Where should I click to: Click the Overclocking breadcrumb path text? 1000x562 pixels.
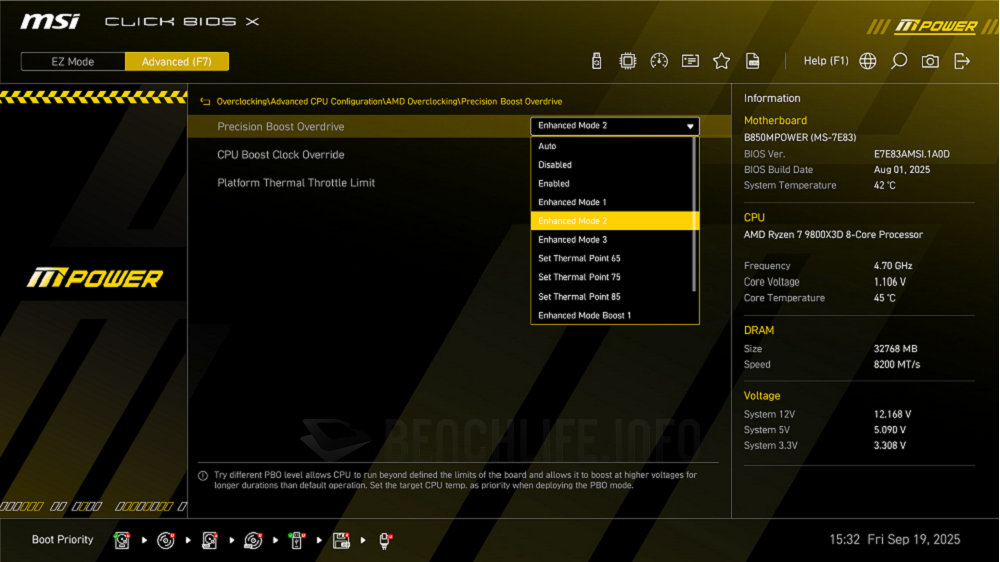389,101
